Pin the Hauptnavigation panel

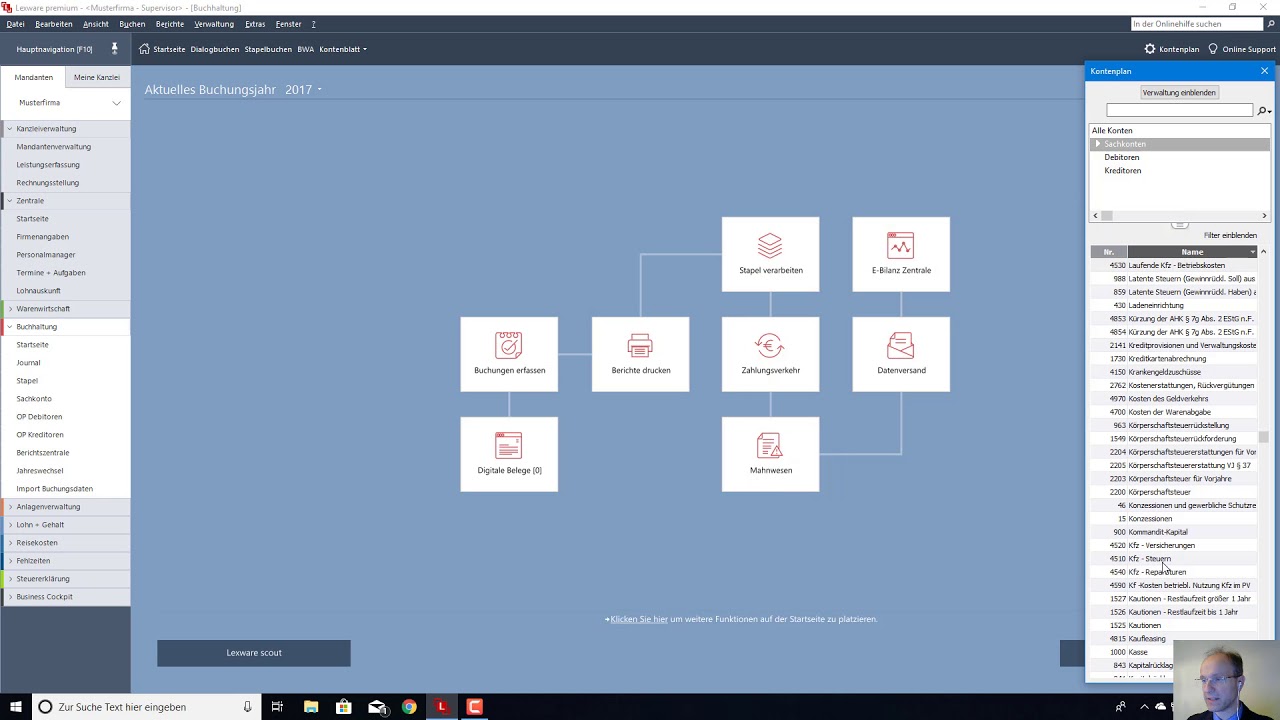pos(114,48)
